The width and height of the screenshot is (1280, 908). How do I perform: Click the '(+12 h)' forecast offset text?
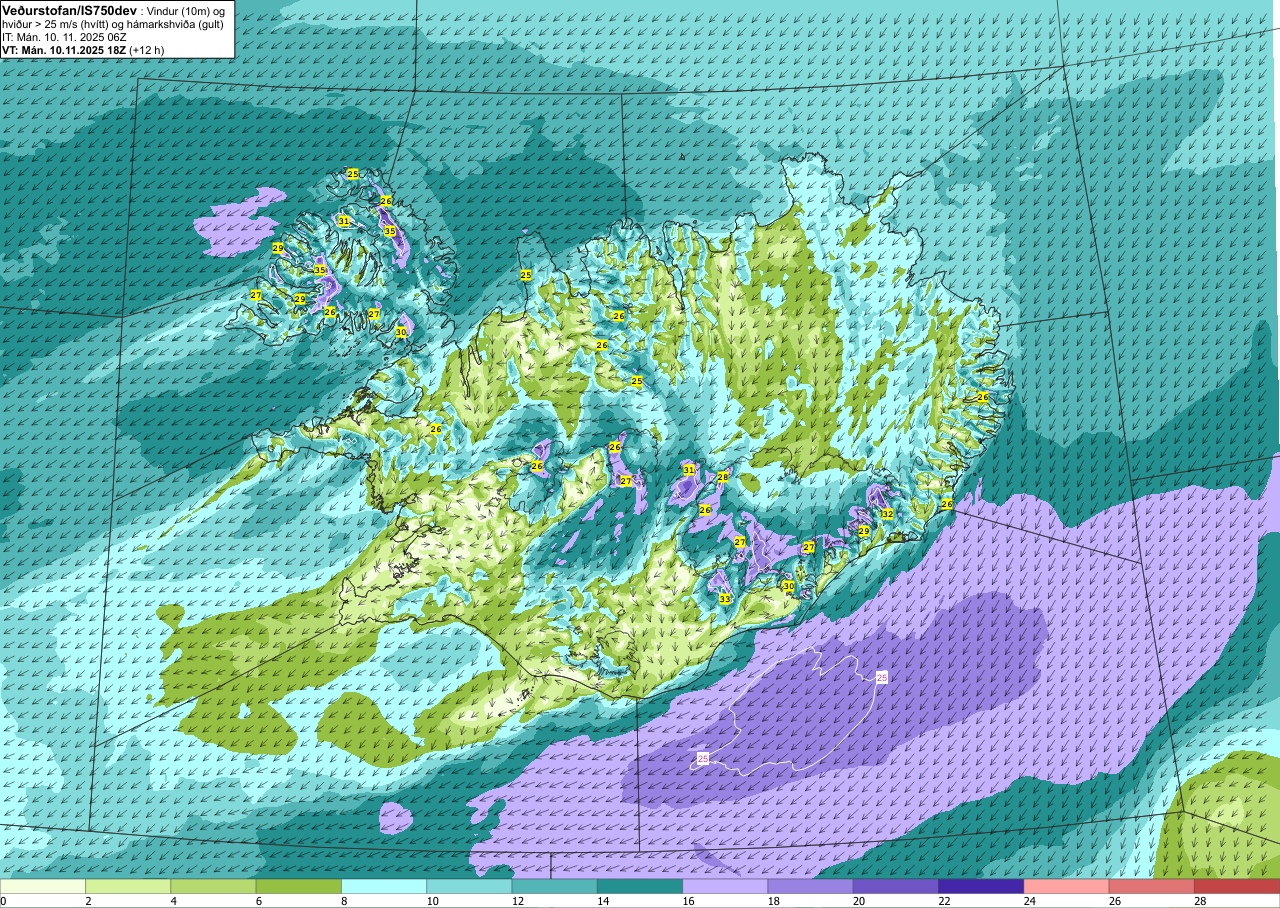147,49
